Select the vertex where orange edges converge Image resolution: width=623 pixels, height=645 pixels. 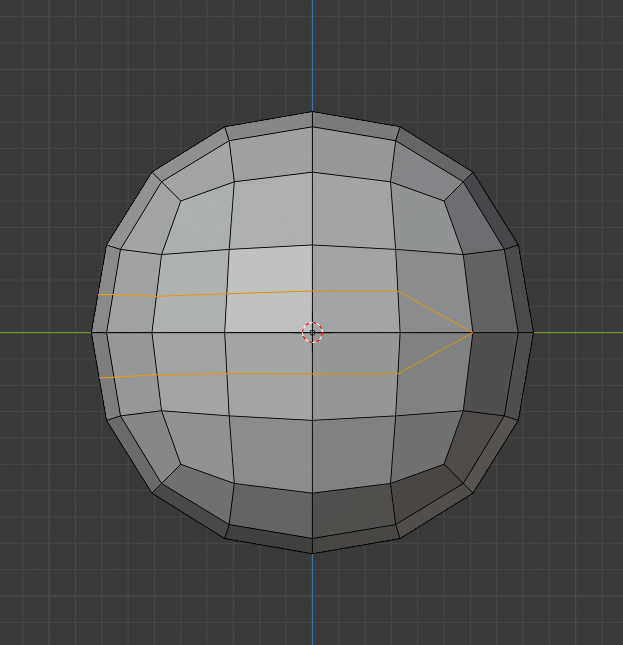[472, 332]
